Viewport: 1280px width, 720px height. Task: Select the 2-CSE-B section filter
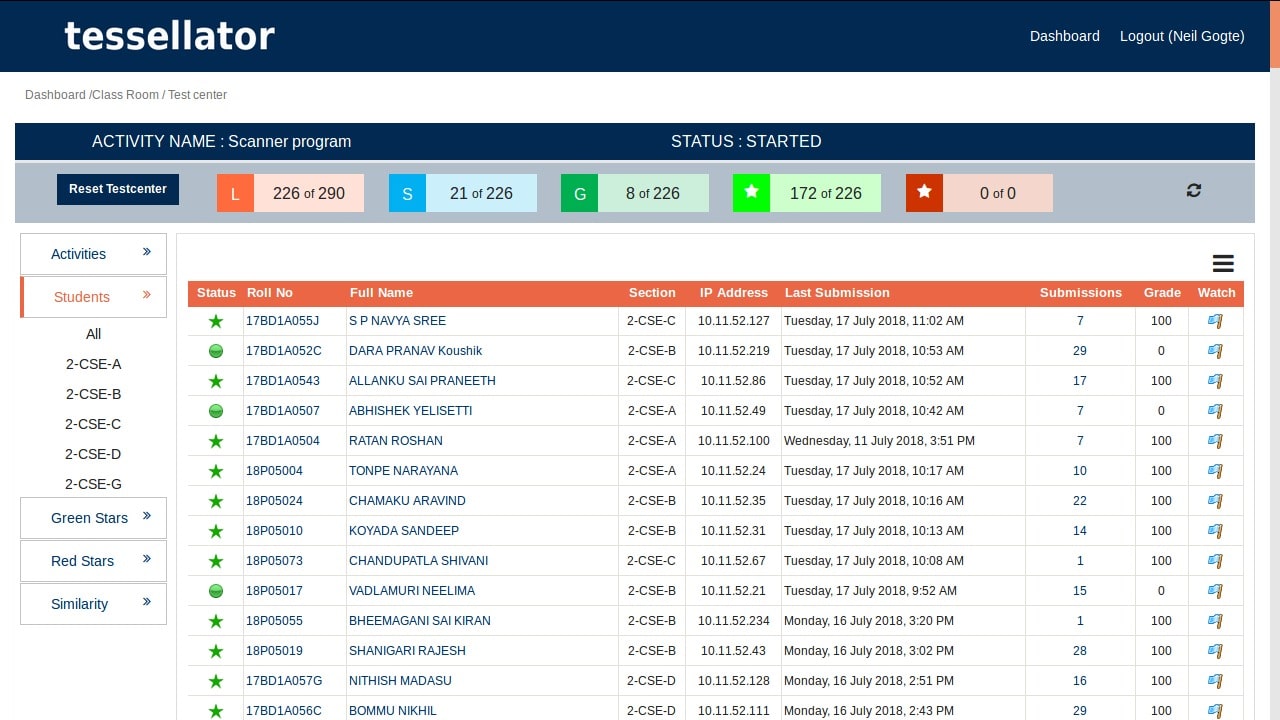93,394
